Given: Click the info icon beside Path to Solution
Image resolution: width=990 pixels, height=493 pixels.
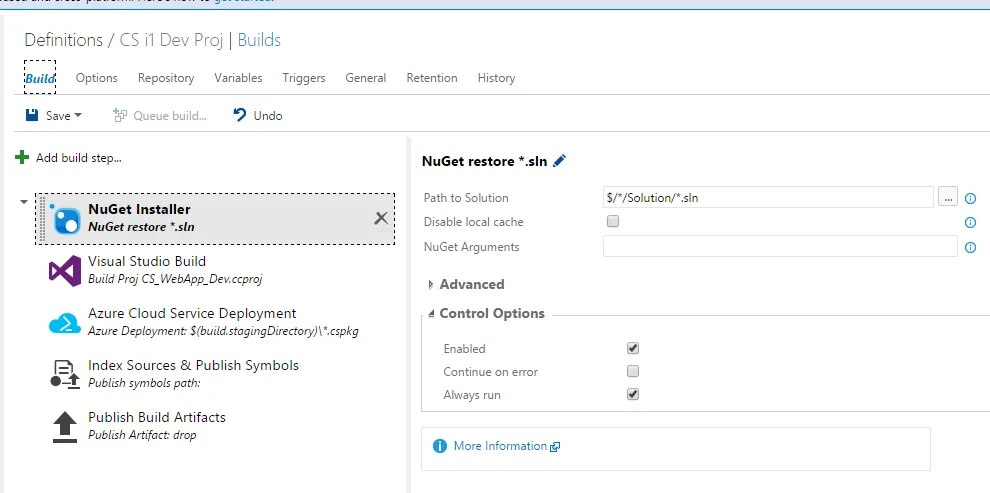Looking at the screenshot, I should tap(970, 198).
